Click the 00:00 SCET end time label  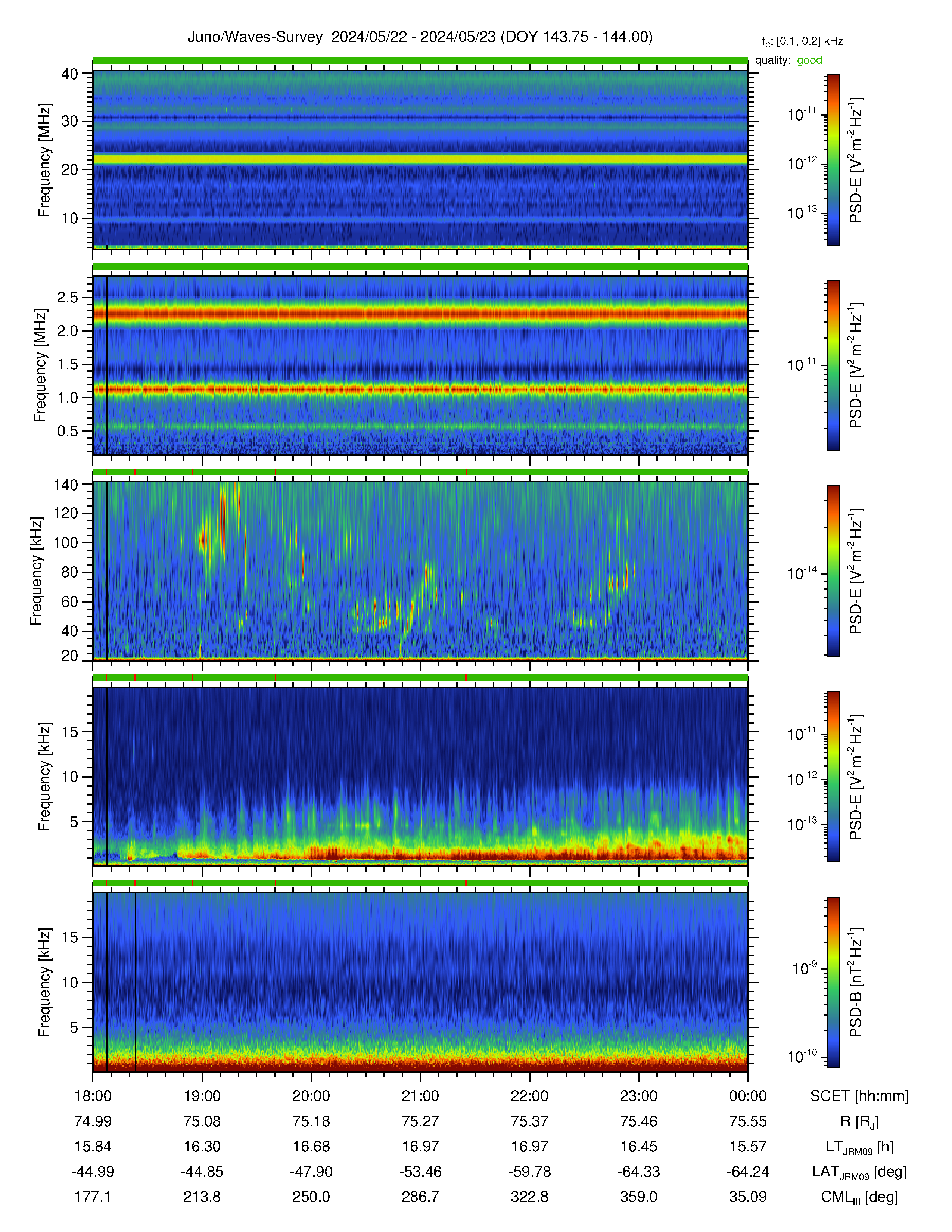click(748, 1096)
